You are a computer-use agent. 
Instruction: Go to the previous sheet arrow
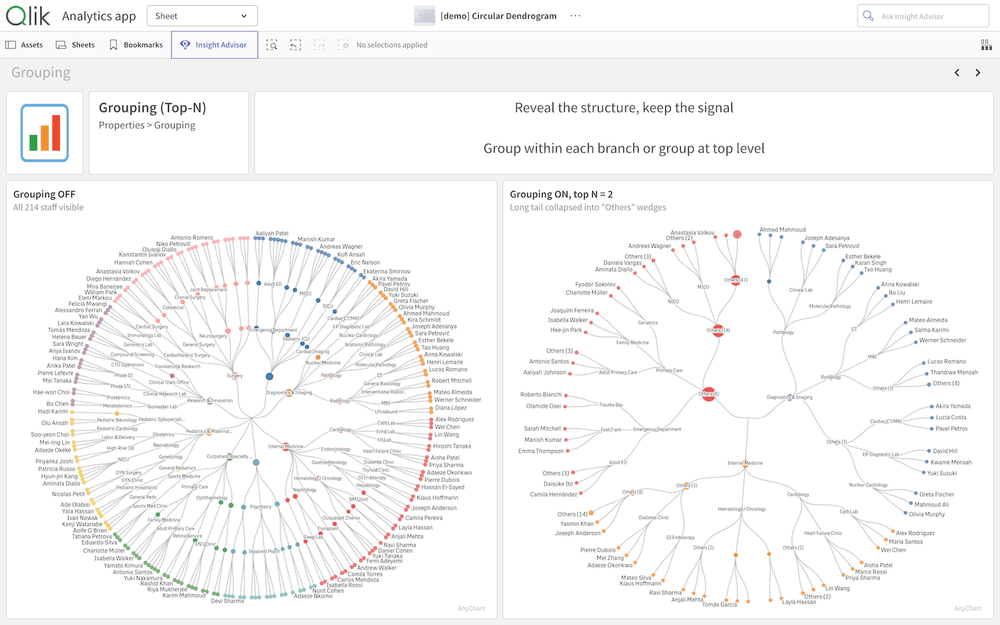pos(957,73)
